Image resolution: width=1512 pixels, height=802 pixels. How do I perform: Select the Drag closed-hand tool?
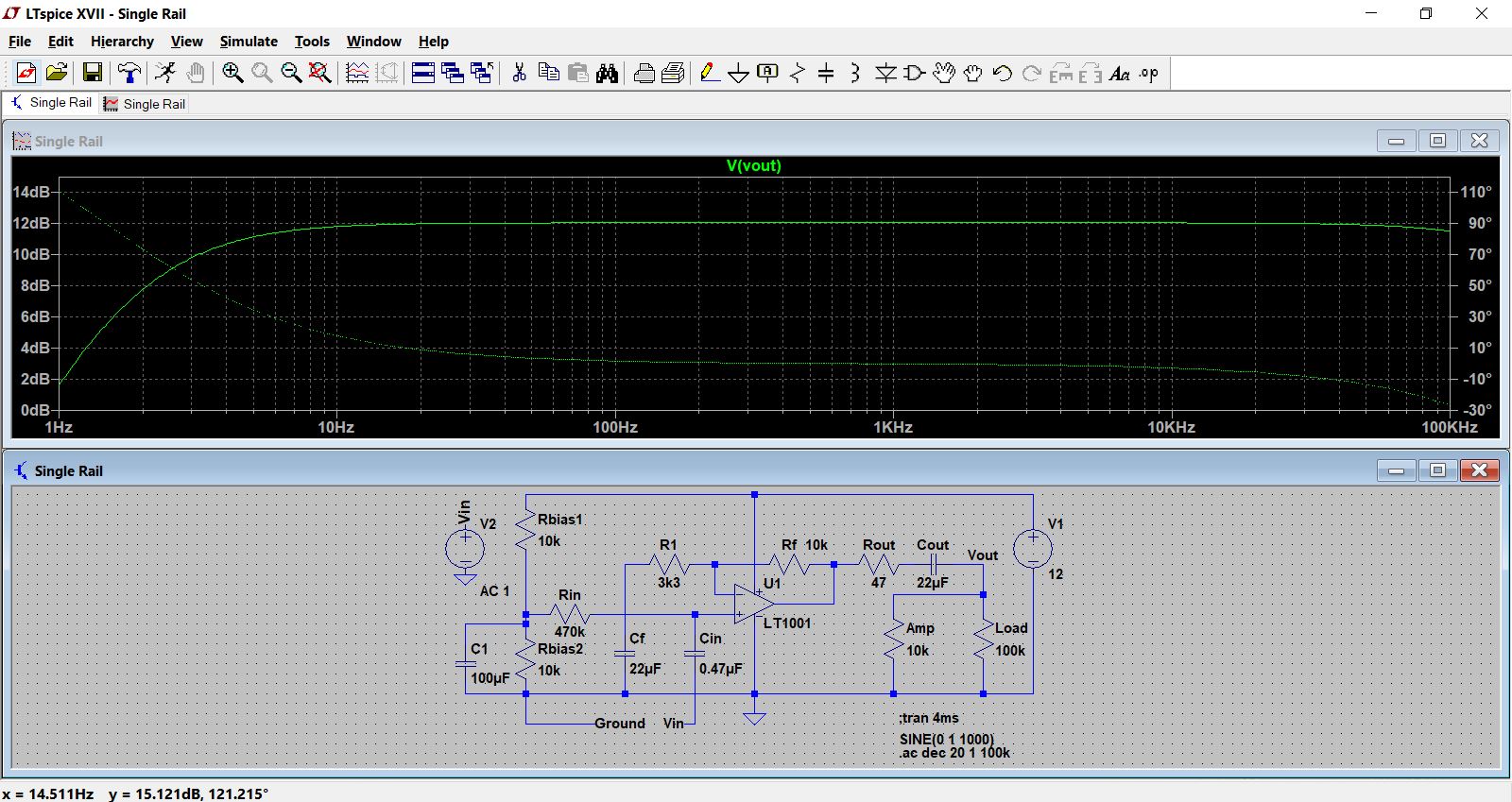pos(973,73)
